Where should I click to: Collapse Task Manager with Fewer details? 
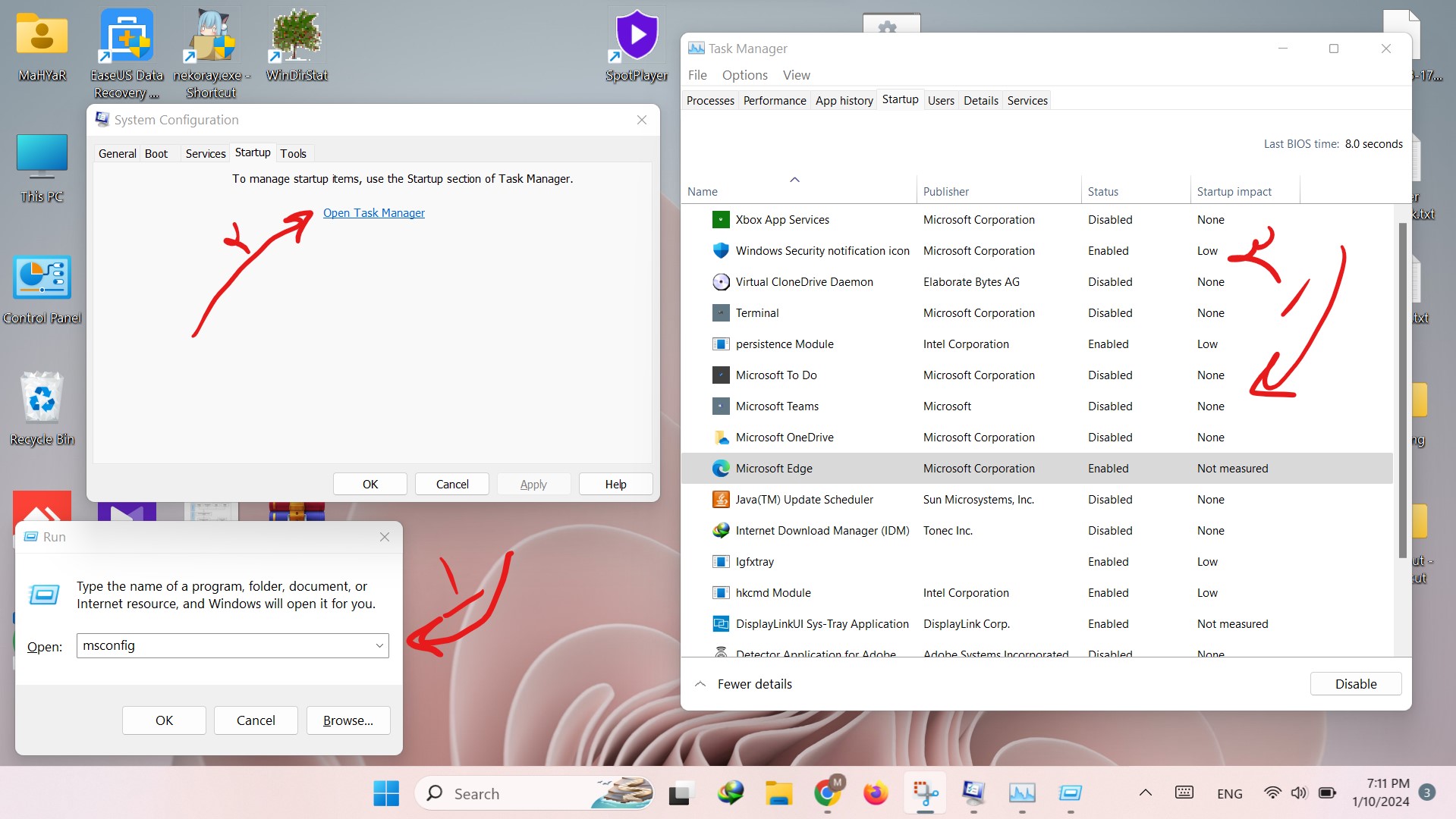(x=744, y=684)
